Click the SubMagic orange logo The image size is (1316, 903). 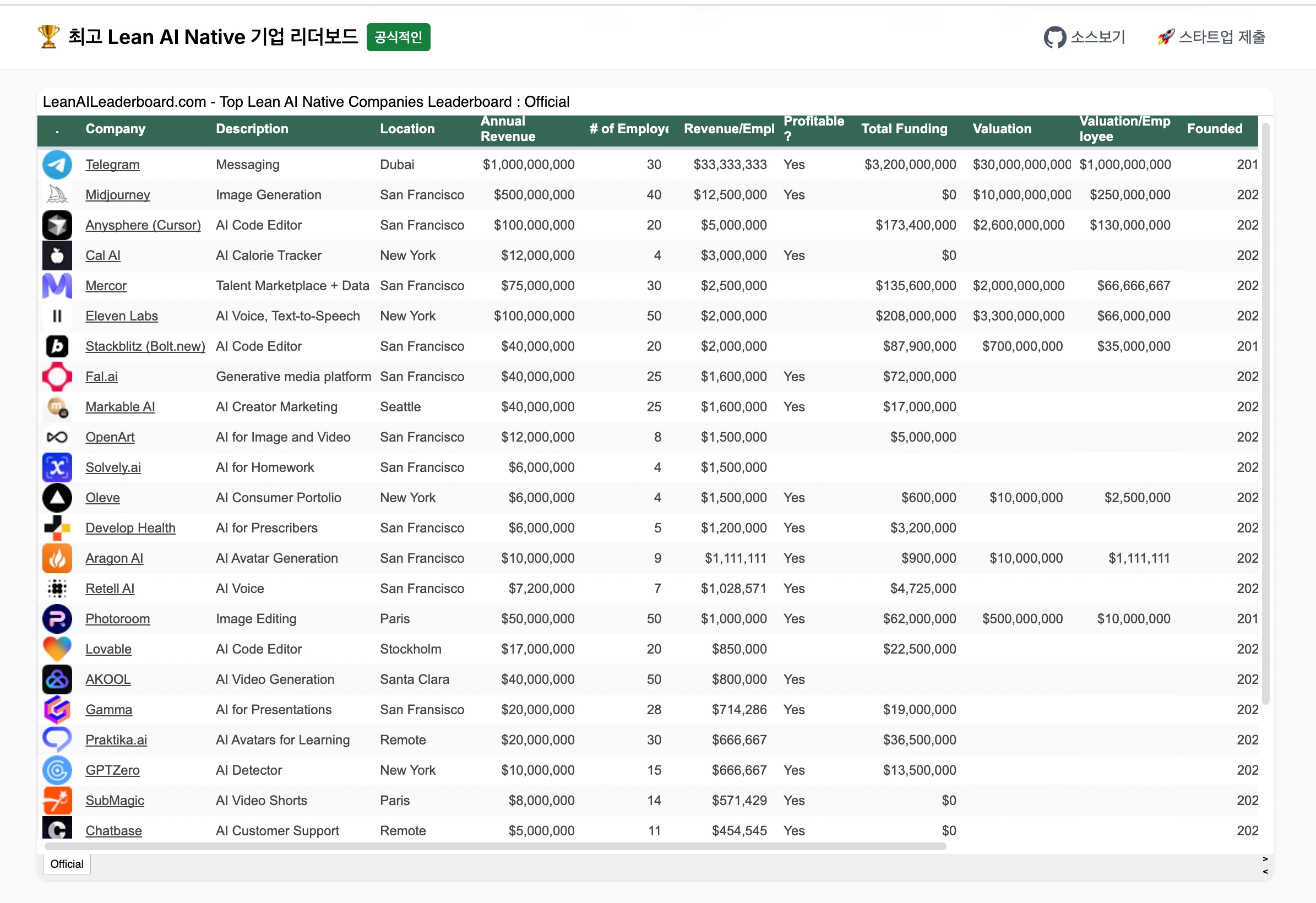(57, 801)
